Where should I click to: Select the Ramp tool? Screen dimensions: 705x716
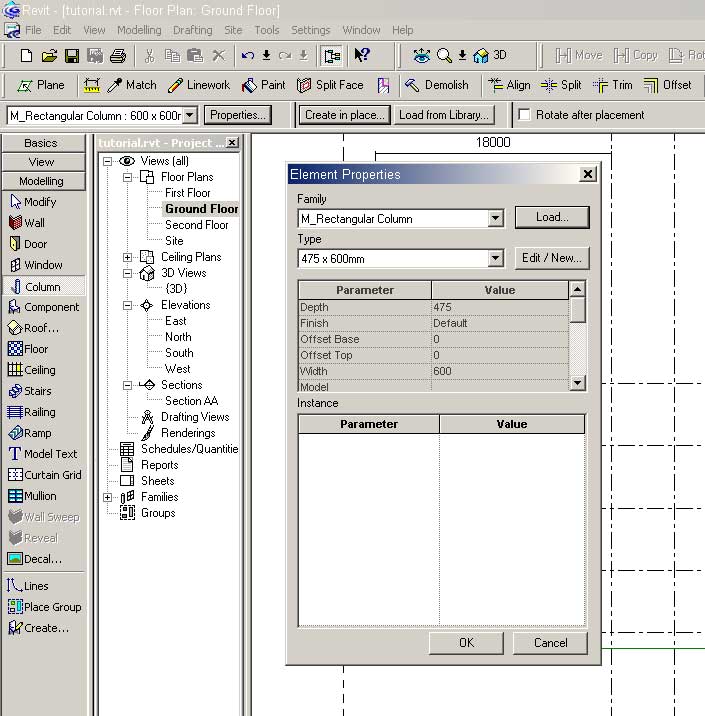point(30,433)
